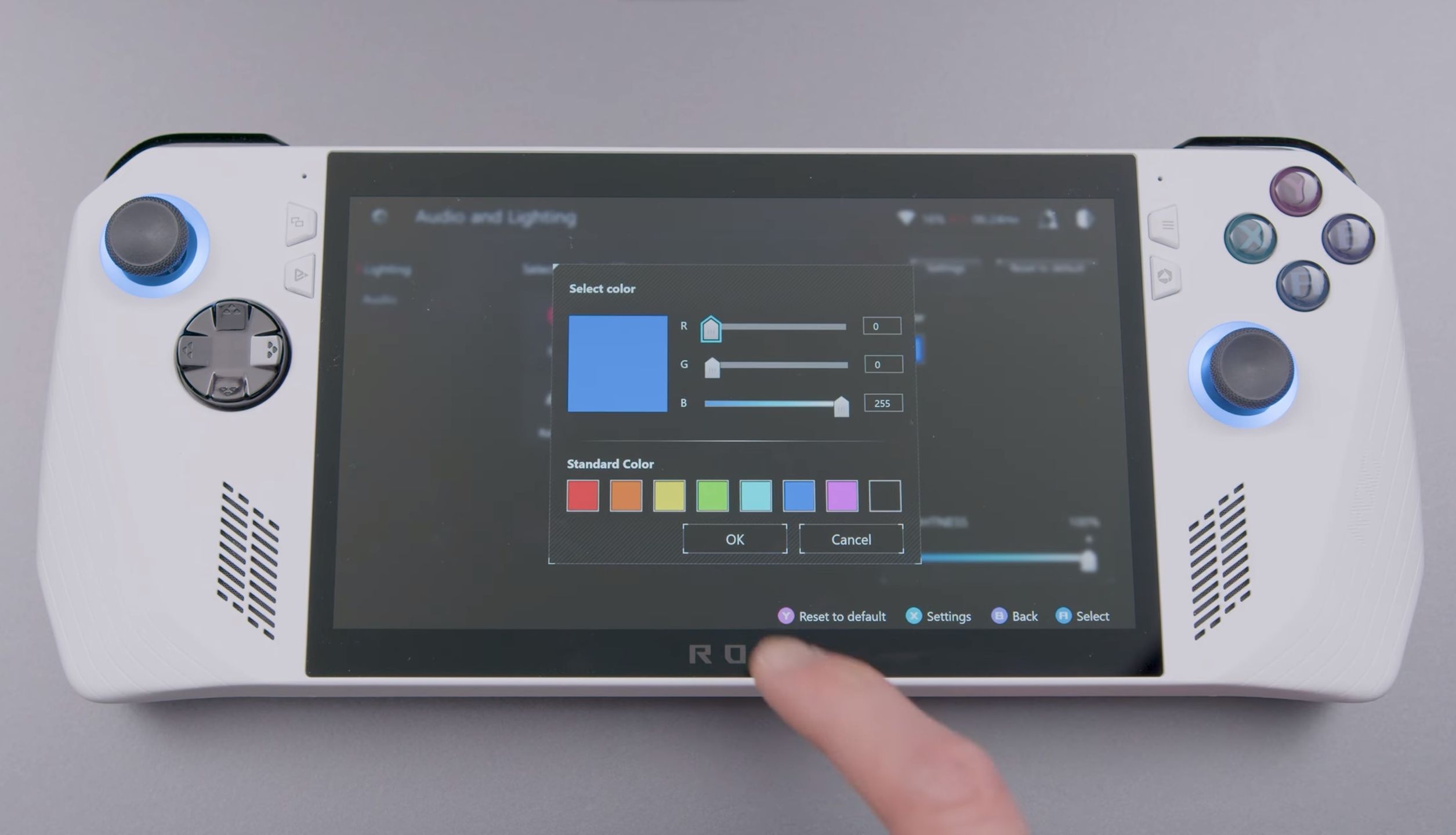1456x835 pixels.
Task: Reset lighting to default settings
Action: [833, 615]
